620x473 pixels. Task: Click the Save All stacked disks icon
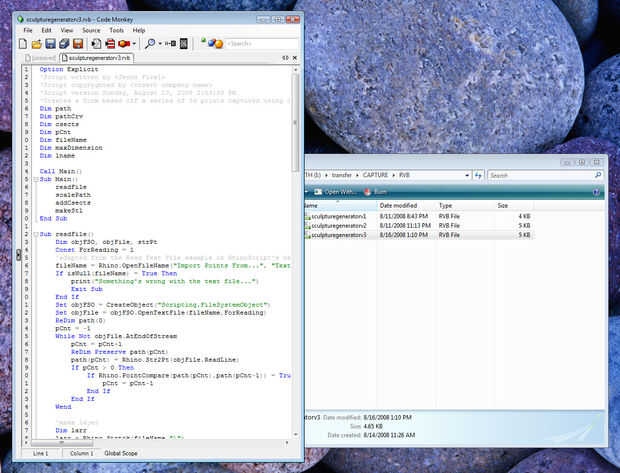65,44
